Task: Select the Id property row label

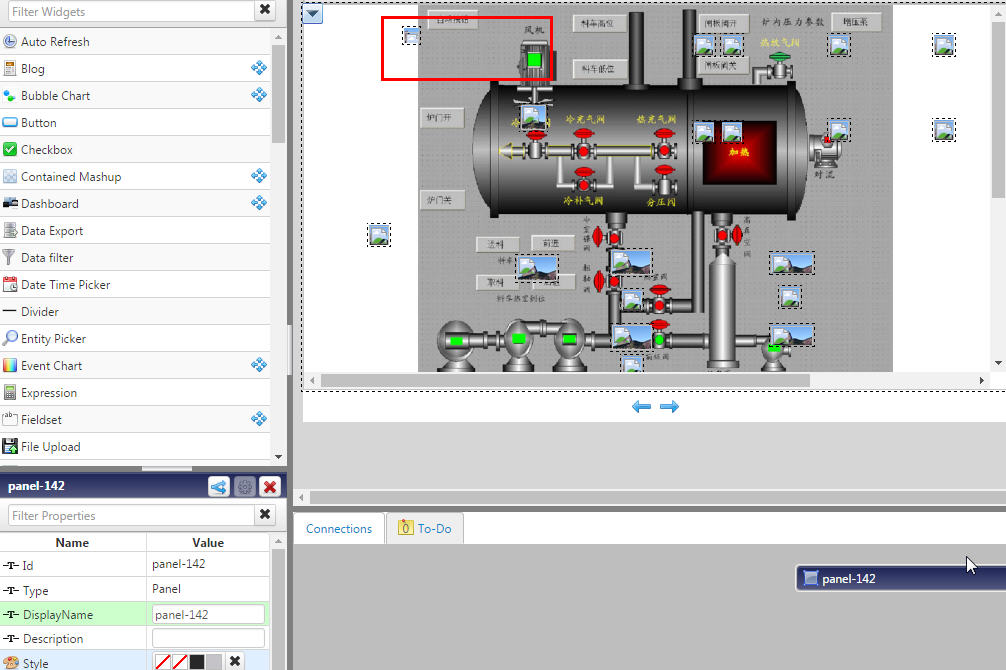Action: pyautogui.click(x=28, y=565)
